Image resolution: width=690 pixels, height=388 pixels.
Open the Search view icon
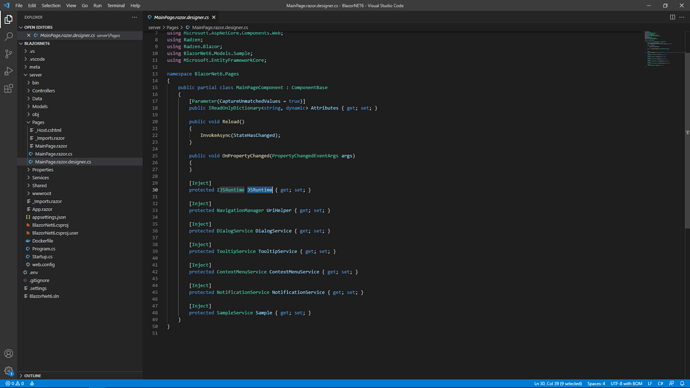[8, 37]
